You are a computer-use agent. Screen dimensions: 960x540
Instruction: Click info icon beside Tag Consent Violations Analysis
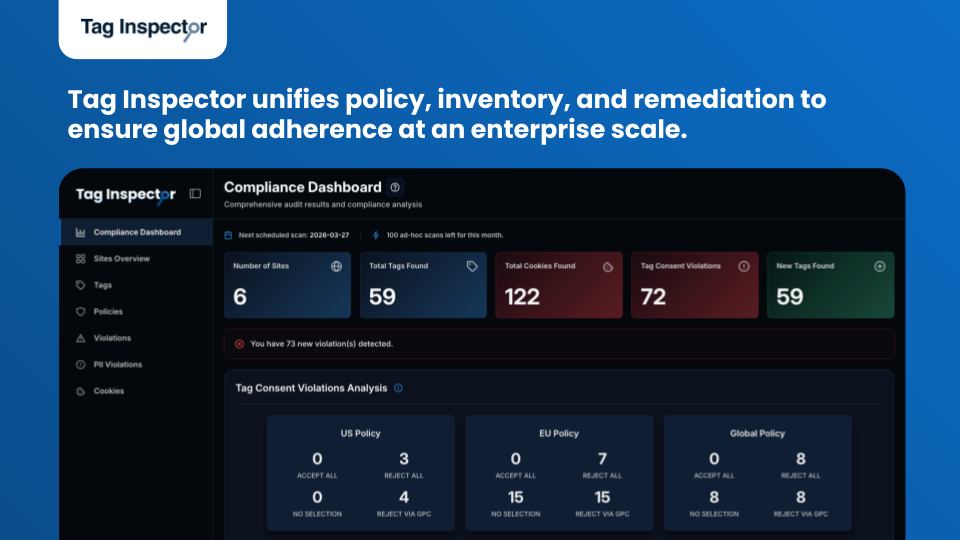coord(399,388)
